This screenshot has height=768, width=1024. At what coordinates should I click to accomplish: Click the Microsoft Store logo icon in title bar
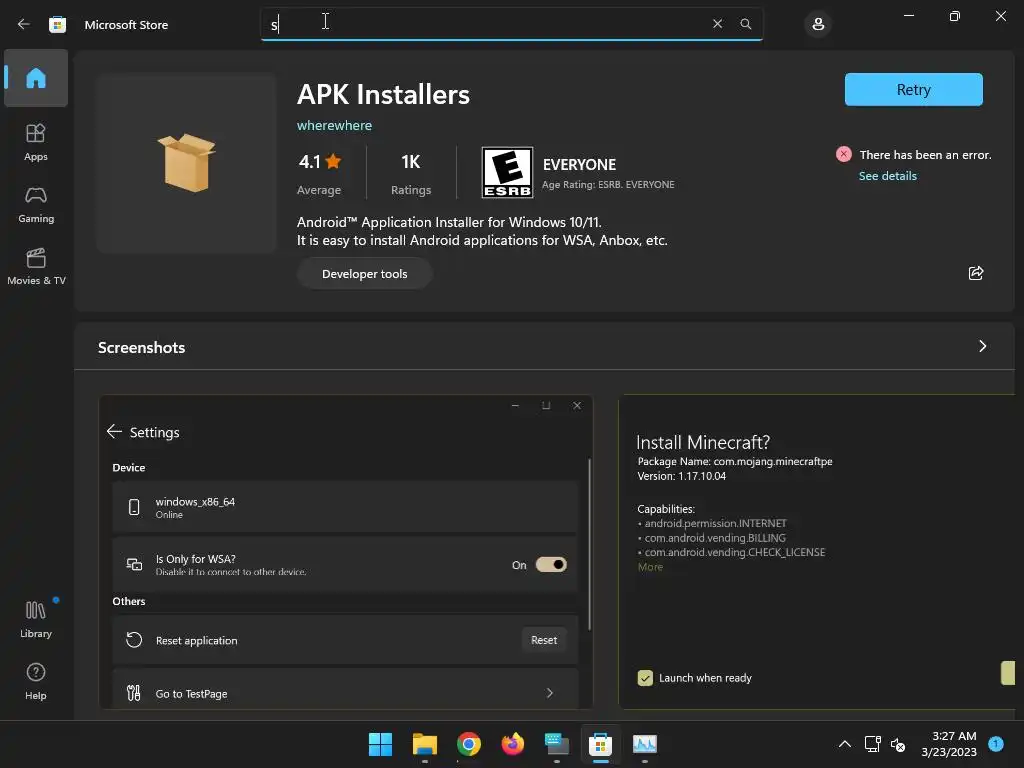point(57,24)
